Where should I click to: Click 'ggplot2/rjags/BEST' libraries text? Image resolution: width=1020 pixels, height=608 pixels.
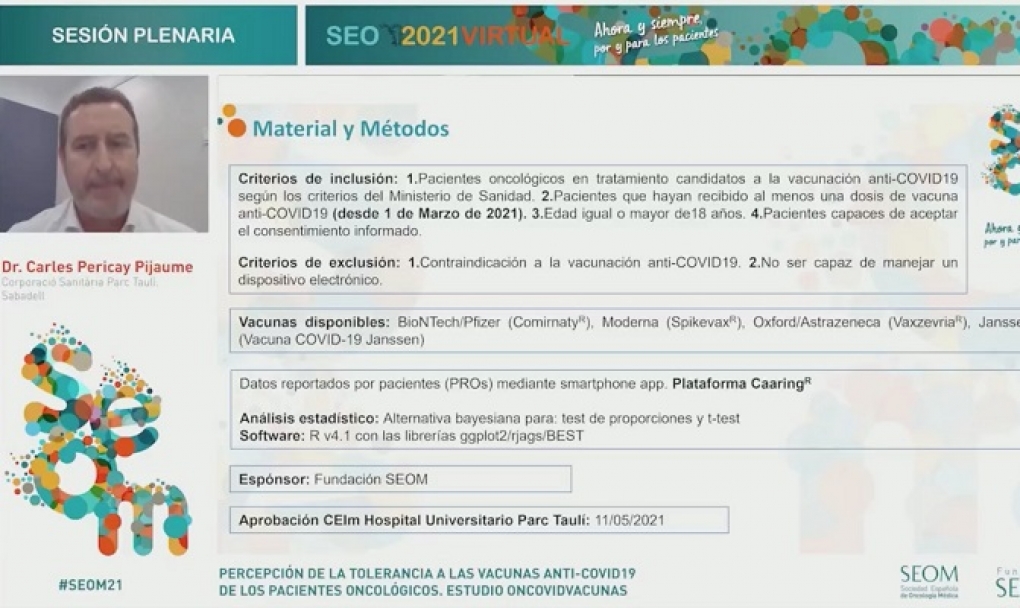522,436
